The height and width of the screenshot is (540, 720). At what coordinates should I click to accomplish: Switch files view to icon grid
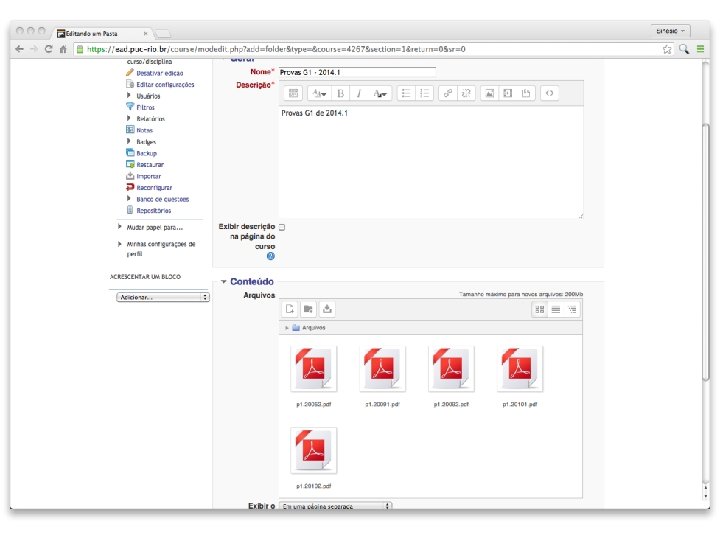tap(540, 309)
